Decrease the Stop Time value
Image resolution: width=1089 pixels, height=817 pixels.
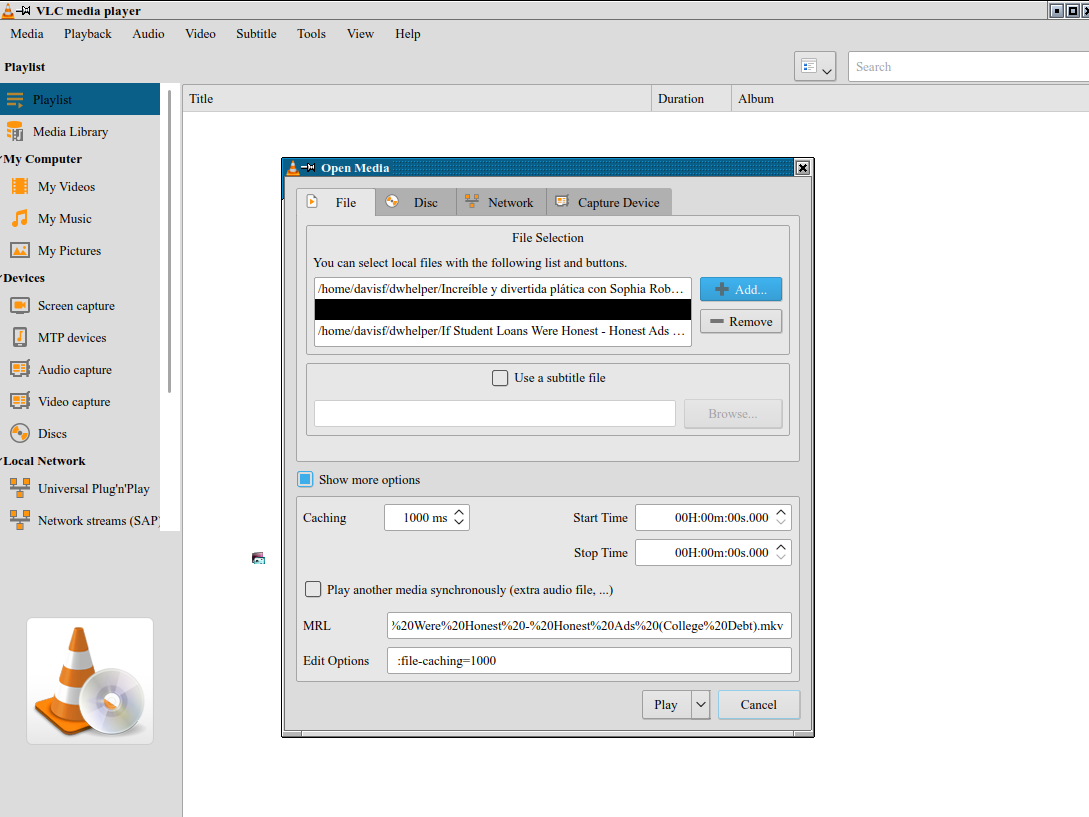[x=781, y=557]
